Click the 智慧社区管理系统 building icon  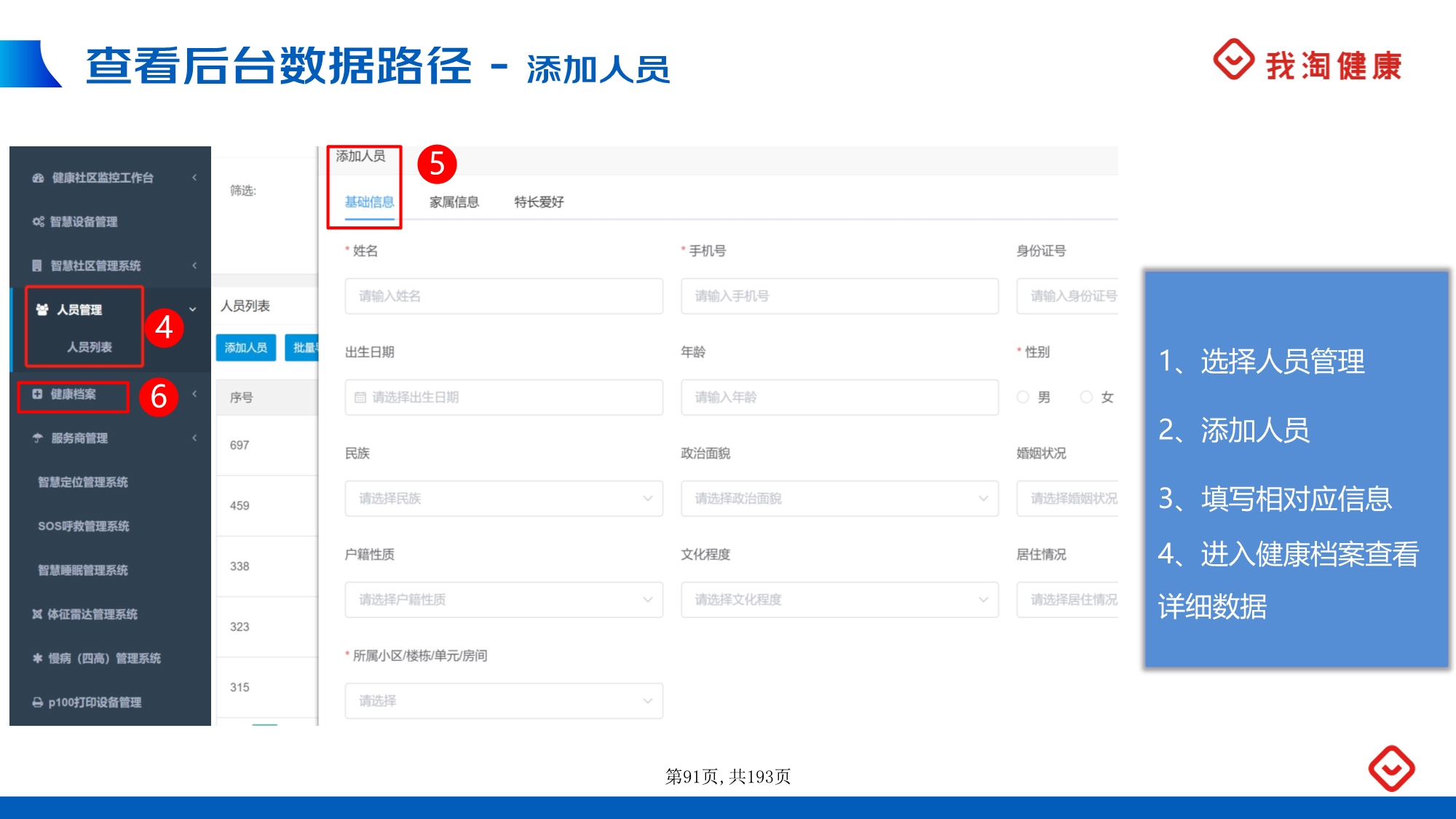pyautogui.click(x=37, y=266)
